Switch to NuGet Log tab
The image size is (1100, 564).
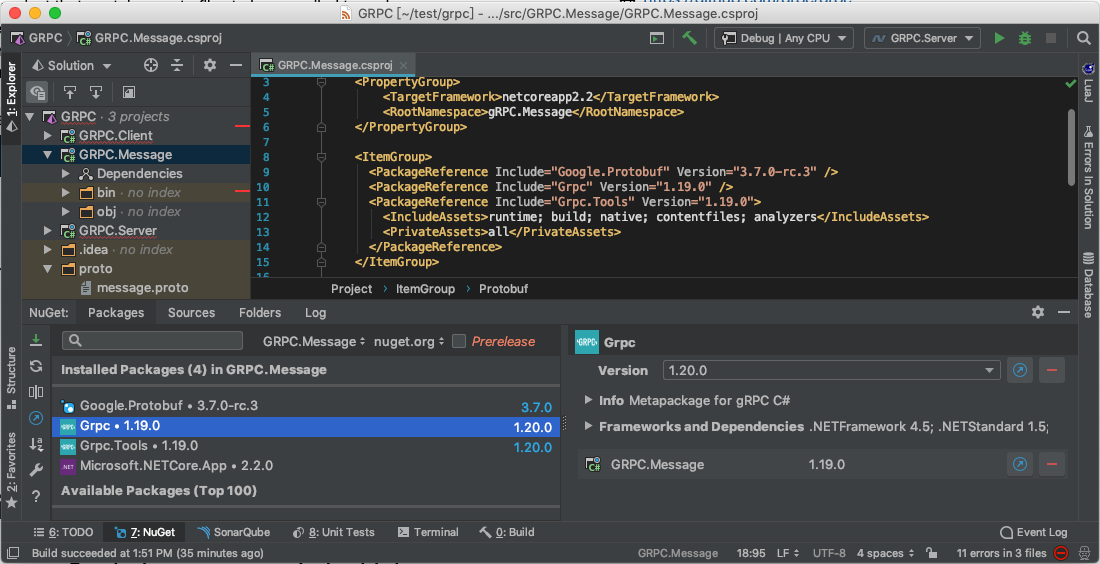[316, 313]
